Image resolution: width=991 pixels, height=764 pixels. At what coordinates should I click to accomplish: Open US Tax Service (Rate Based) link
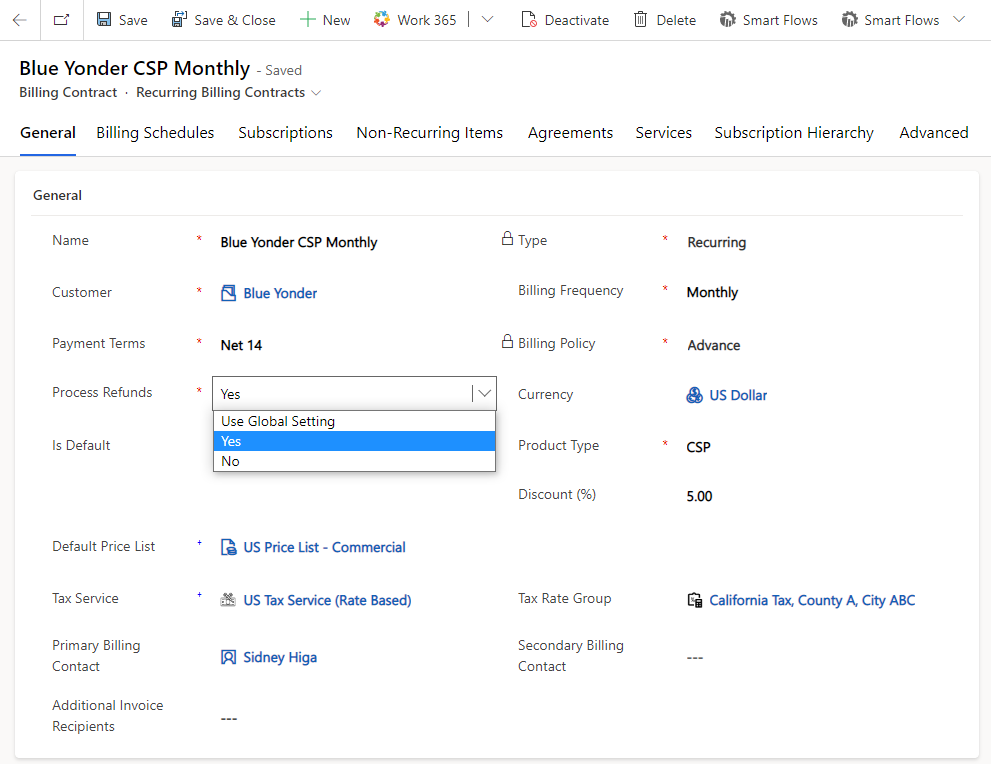point(327,600)
